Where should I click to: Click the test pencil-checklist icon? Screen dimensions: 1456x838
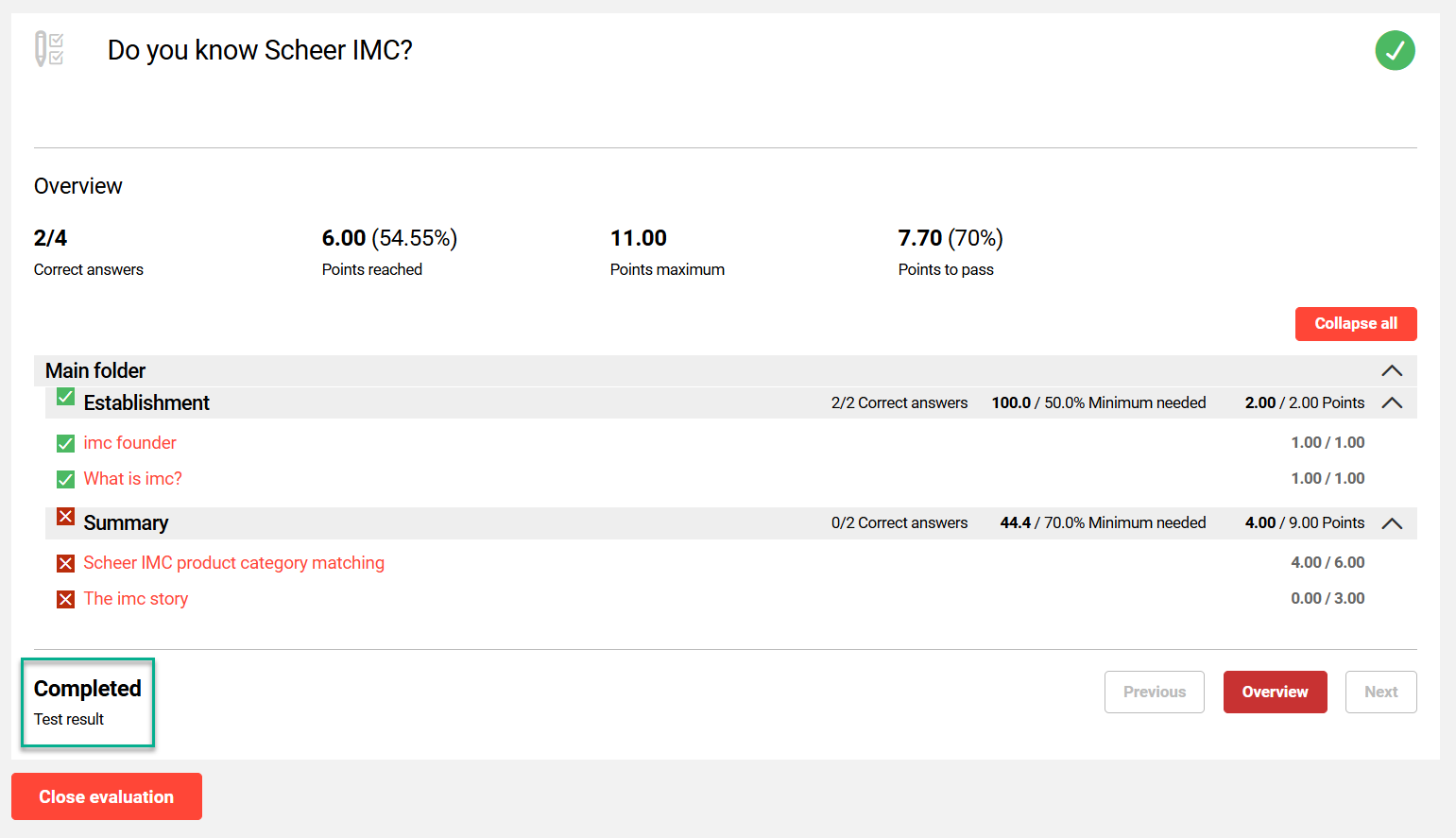pyautogui.click(x=49, y=49)
